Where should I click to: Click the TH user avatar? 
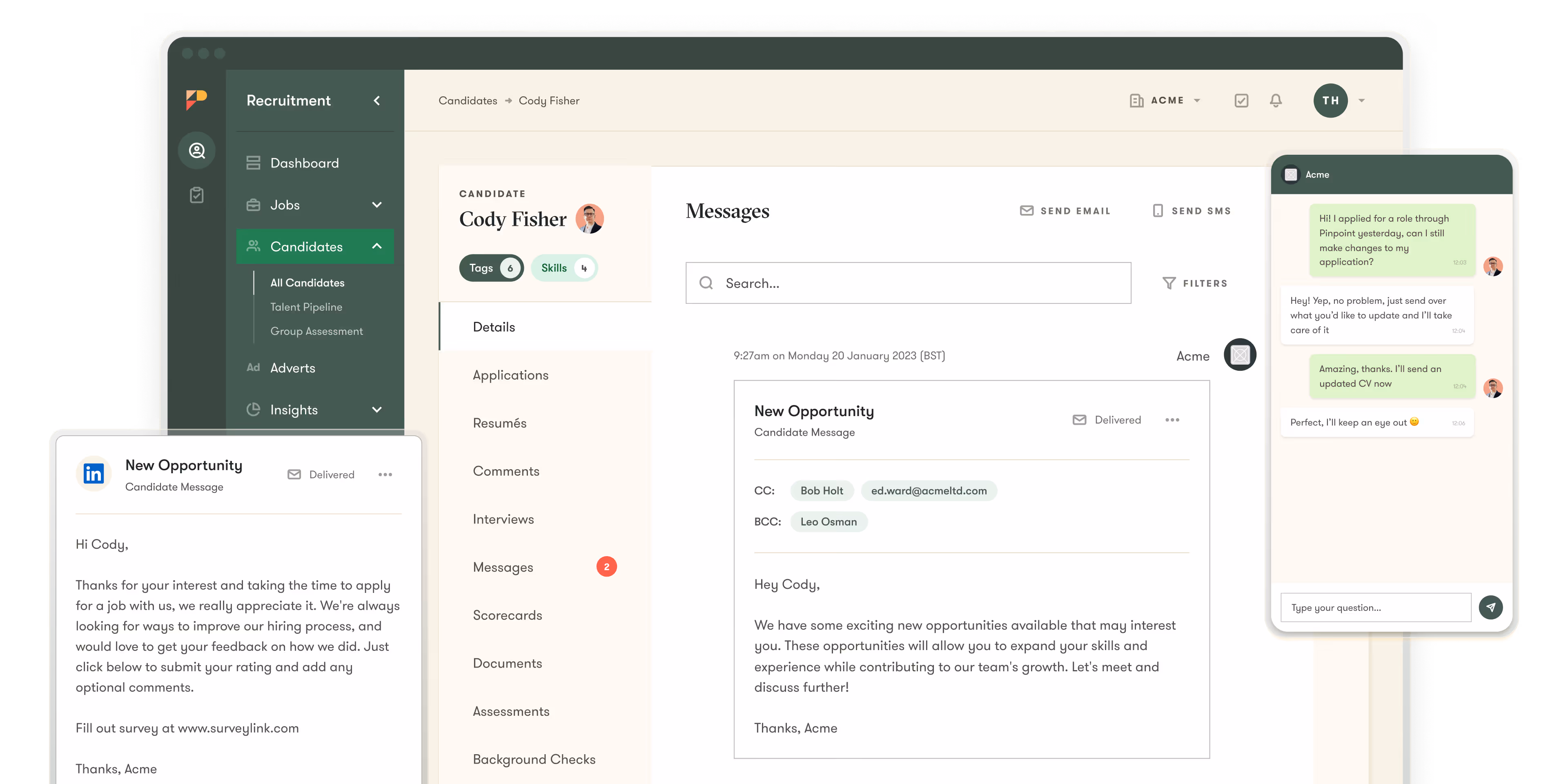[x=1330, y=100]
